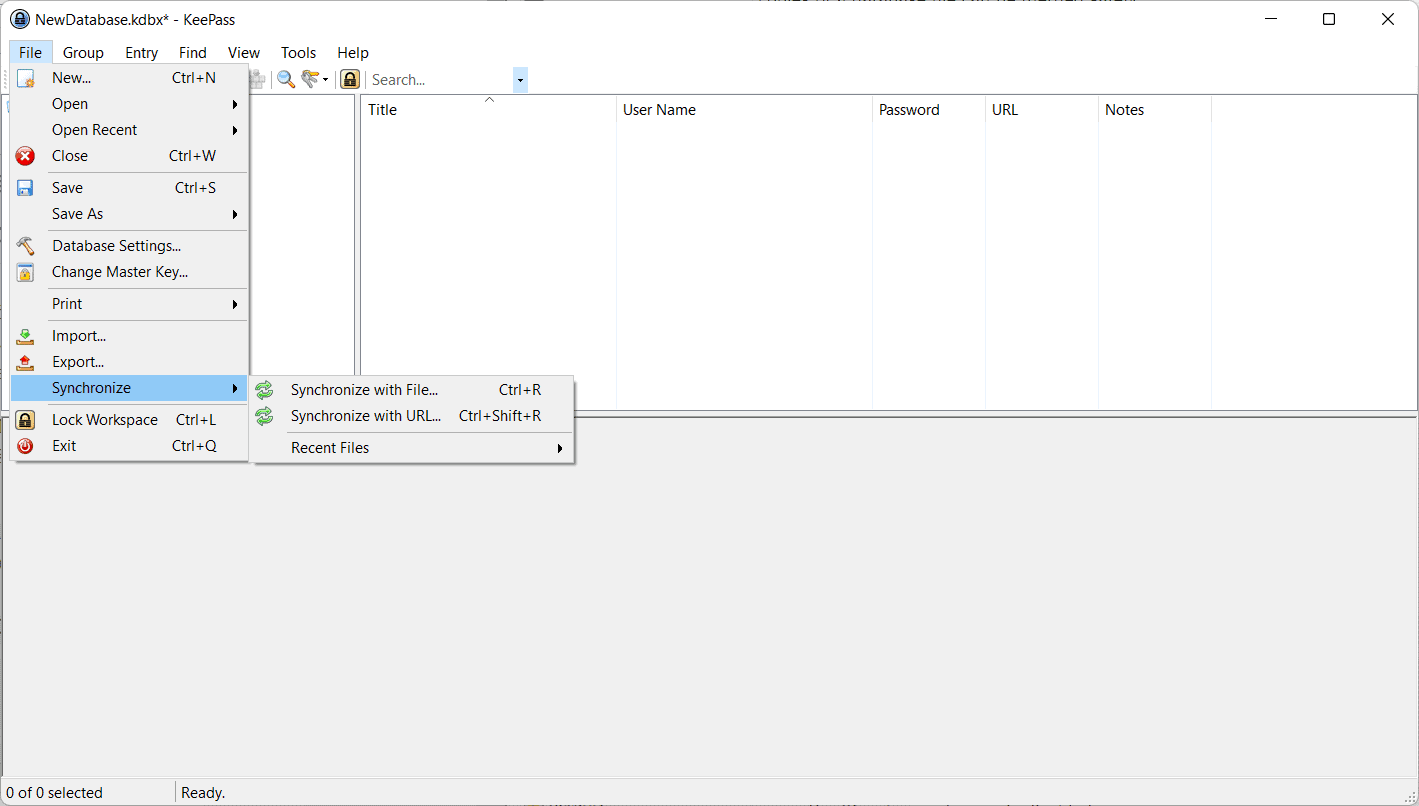
Task: Click the Lock Workspace icon in File menu
Action: (26, 420)
